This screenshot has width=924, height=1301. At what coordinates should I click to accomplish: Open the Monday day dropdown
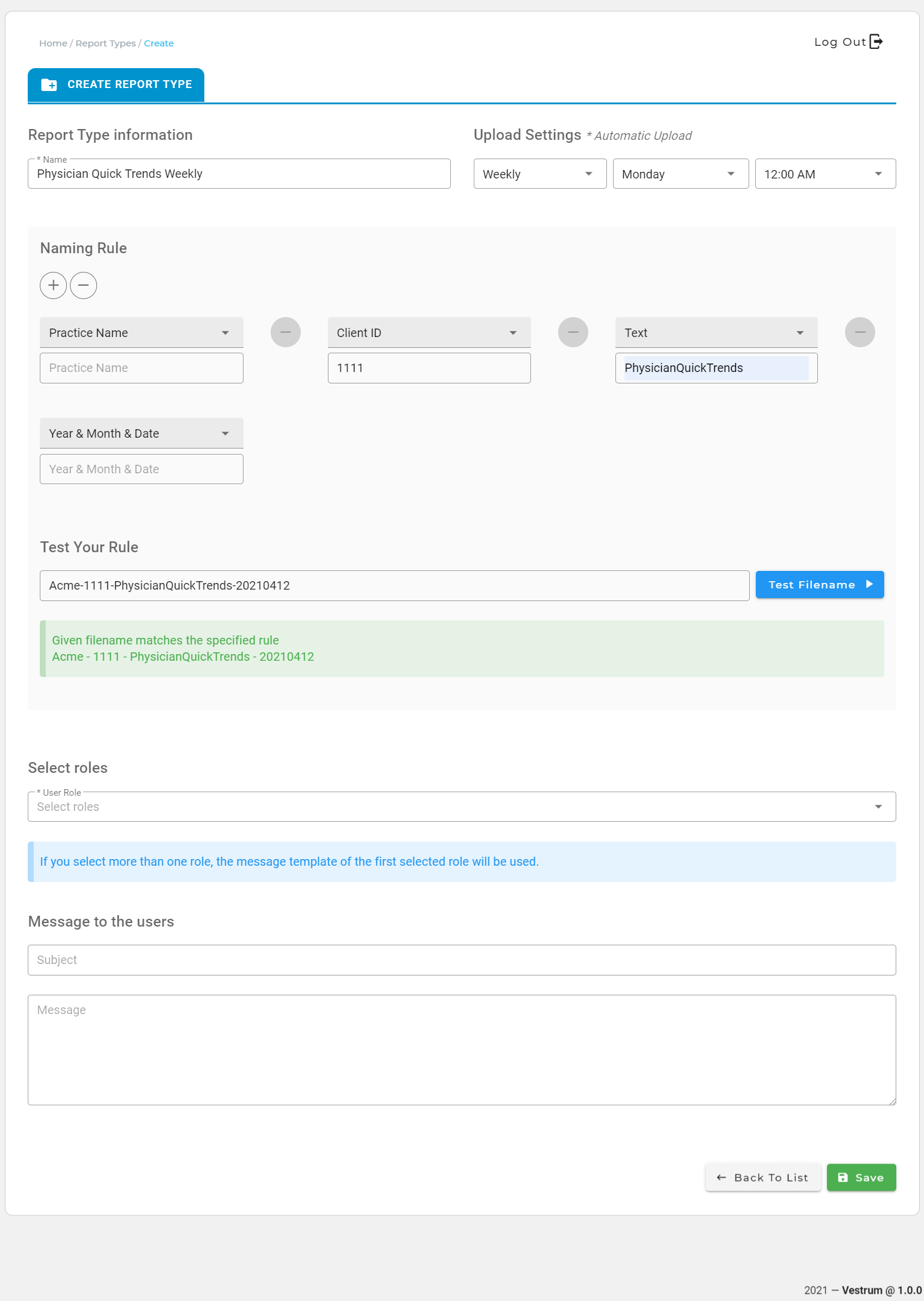(x=681, y=174)
